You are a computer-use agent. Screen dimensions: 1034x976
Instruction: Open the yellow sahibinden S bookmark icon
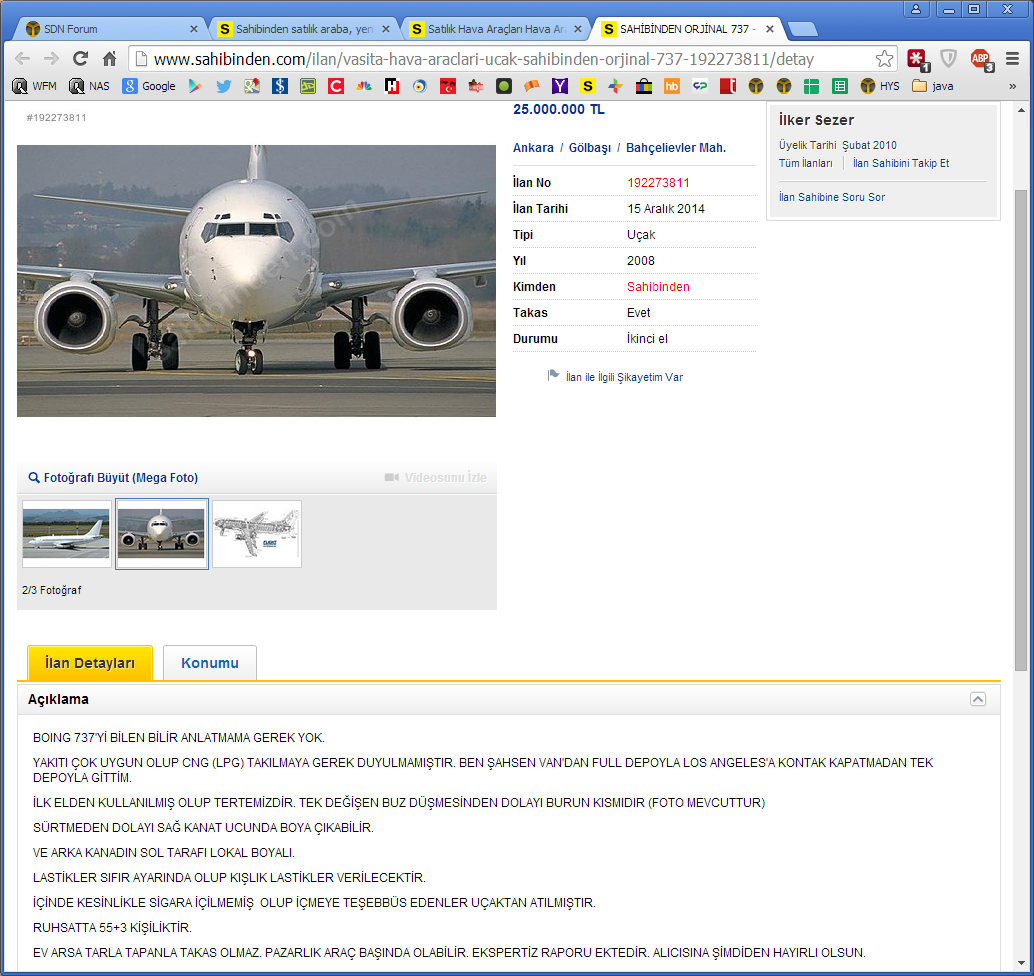(588, 86)
